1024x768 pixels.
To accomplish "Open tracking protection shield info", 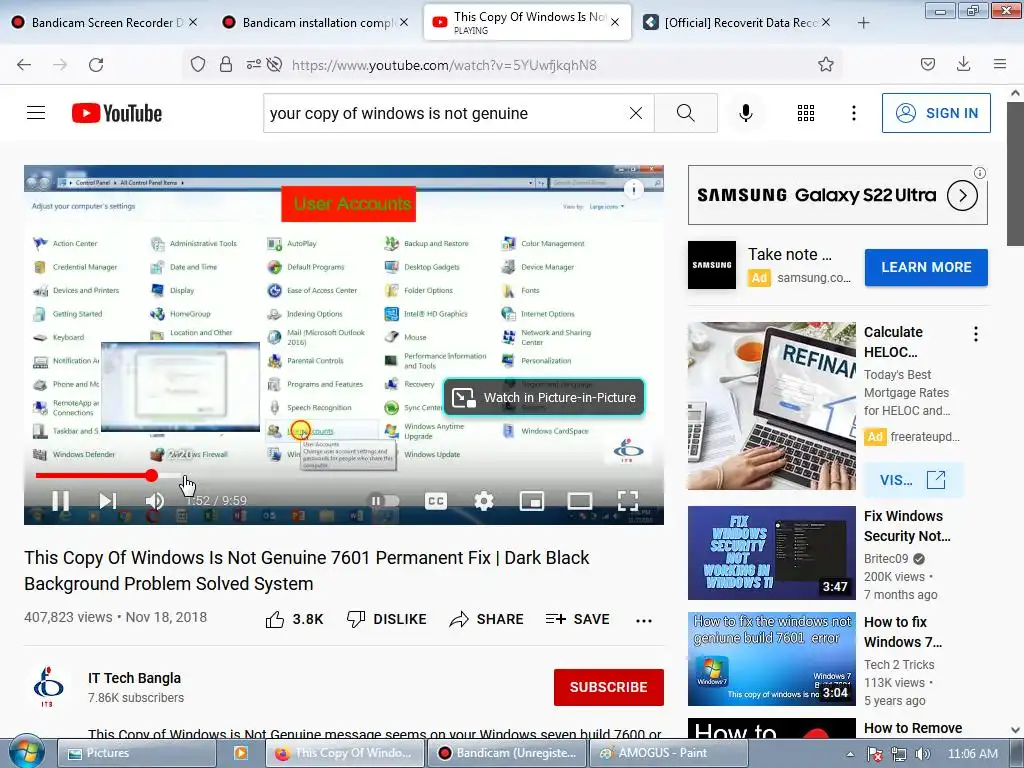I will point(198,64).
